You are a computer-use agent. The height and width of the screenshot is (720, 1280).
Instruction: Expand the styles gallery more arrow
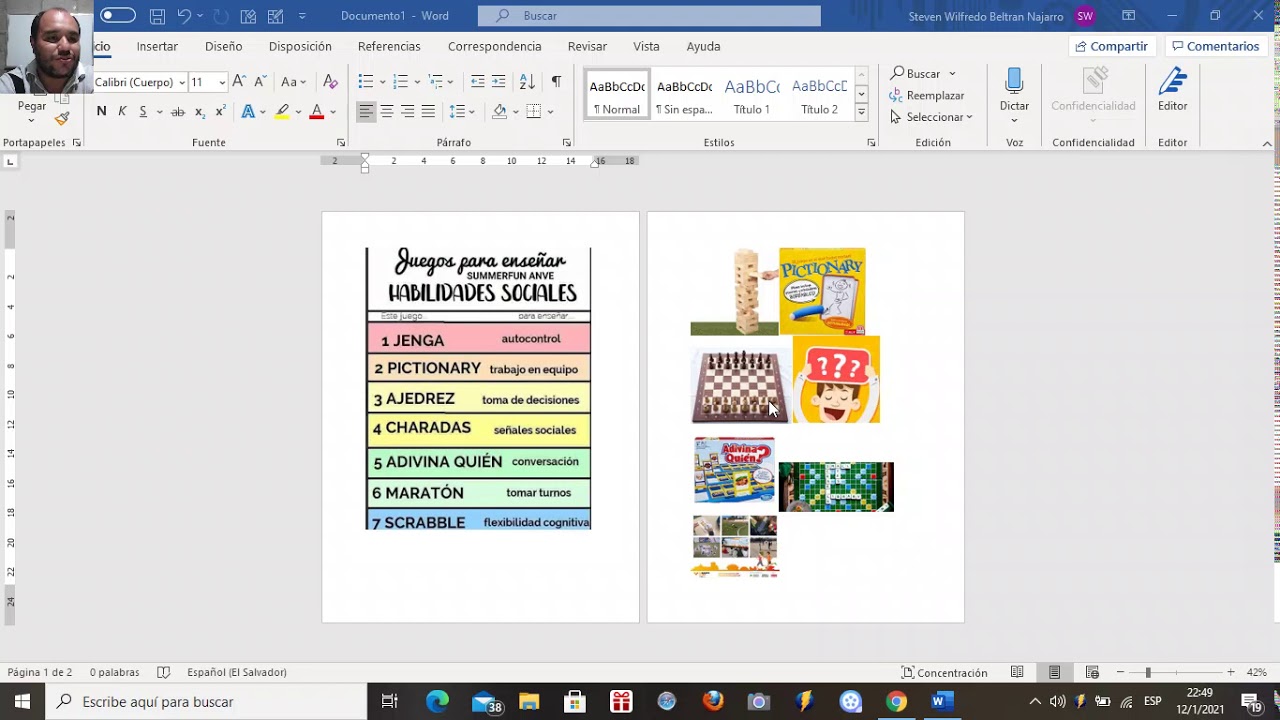click(861, 112)
